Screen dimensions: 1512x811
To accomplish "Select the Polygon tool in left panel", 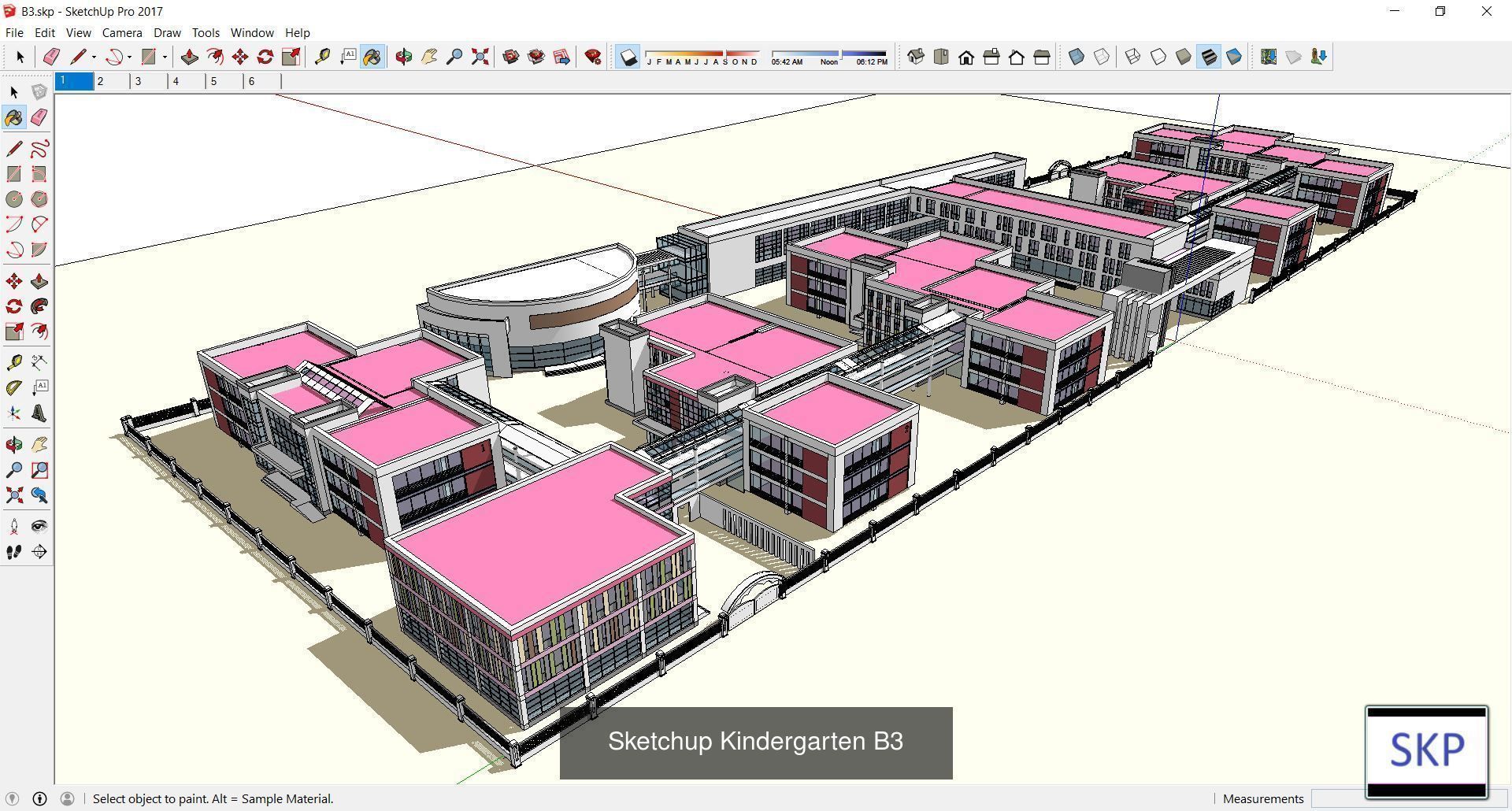I will pos(39,199).
